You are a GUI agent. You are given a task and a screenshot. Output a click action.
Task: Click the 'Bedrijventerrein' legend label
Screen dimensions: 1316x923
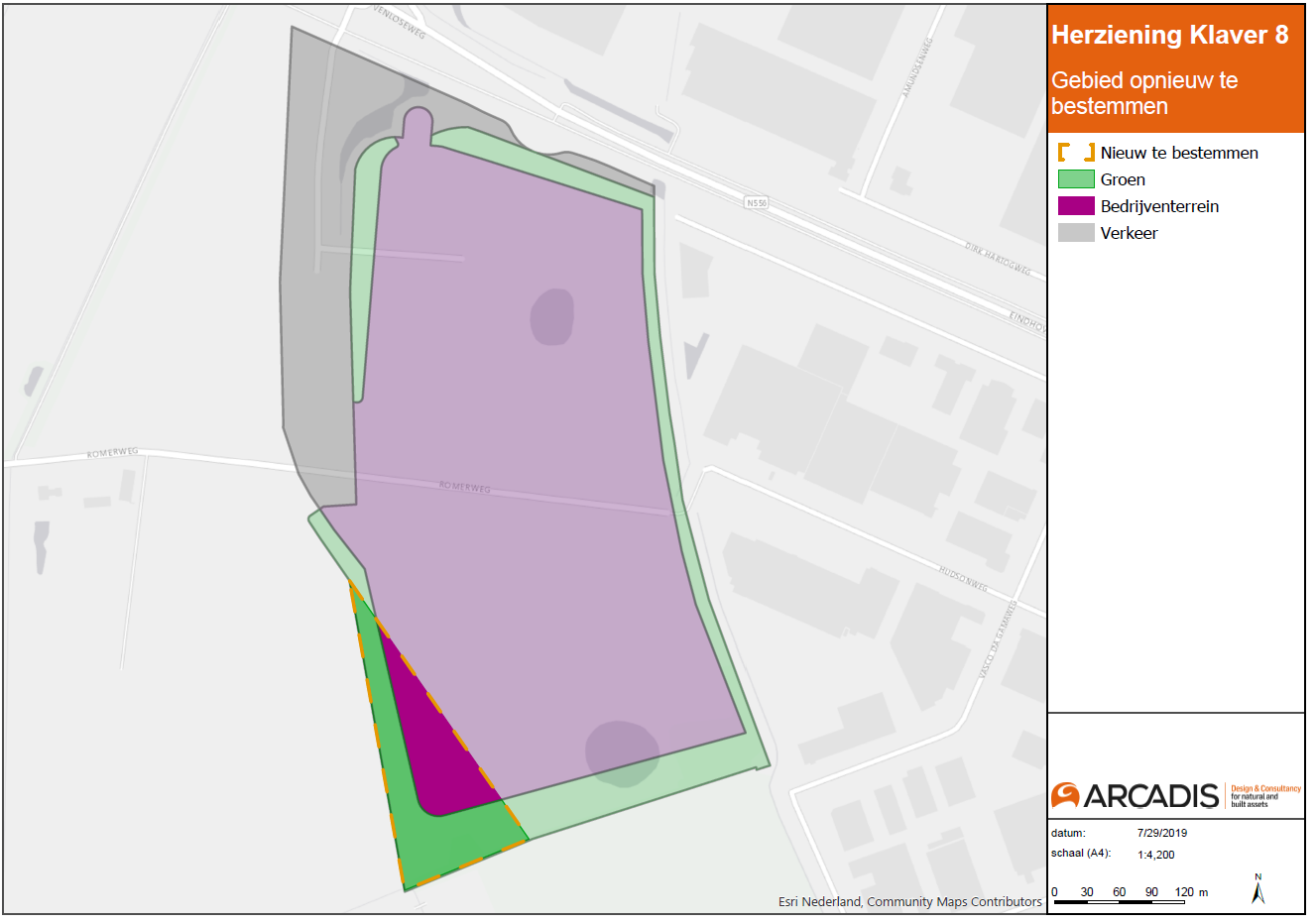tap(1159, 206)
